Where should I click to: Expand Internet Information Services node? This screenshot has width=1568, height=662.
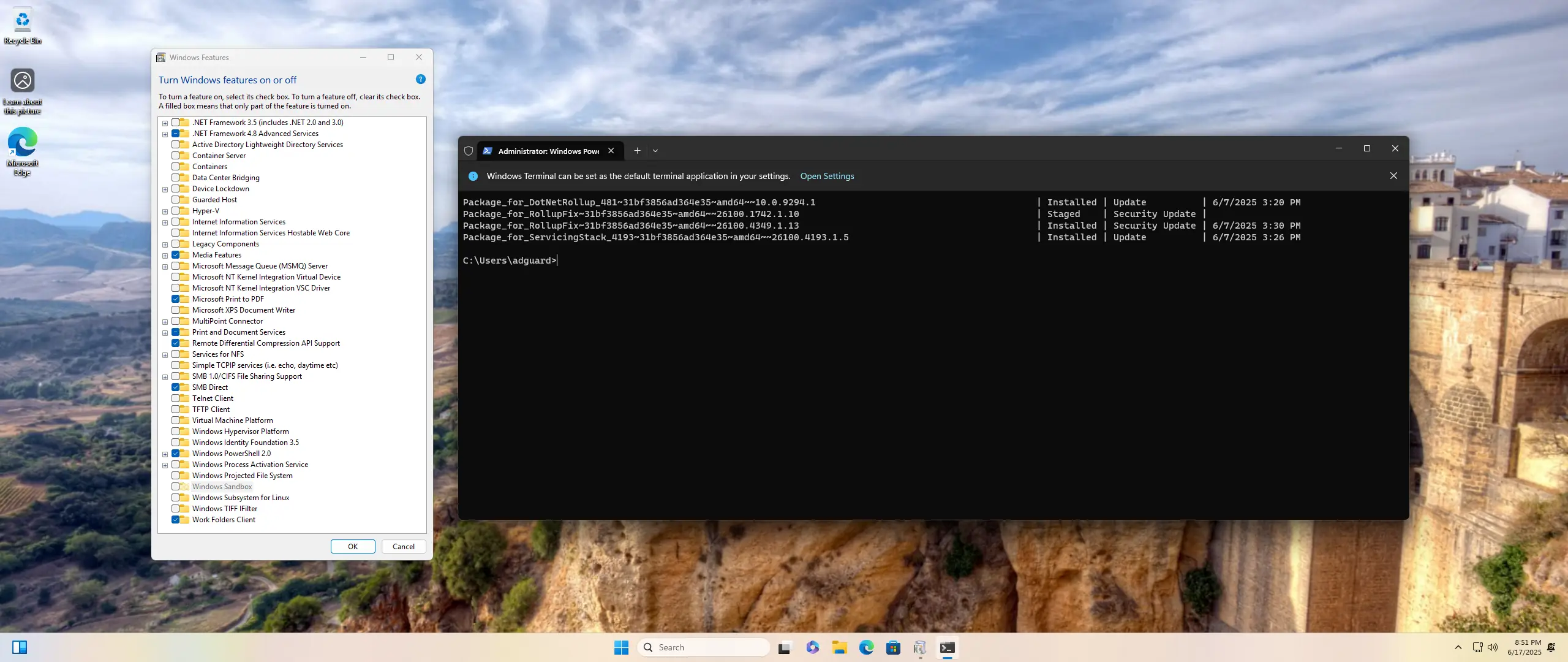click(x=165, y=223)
